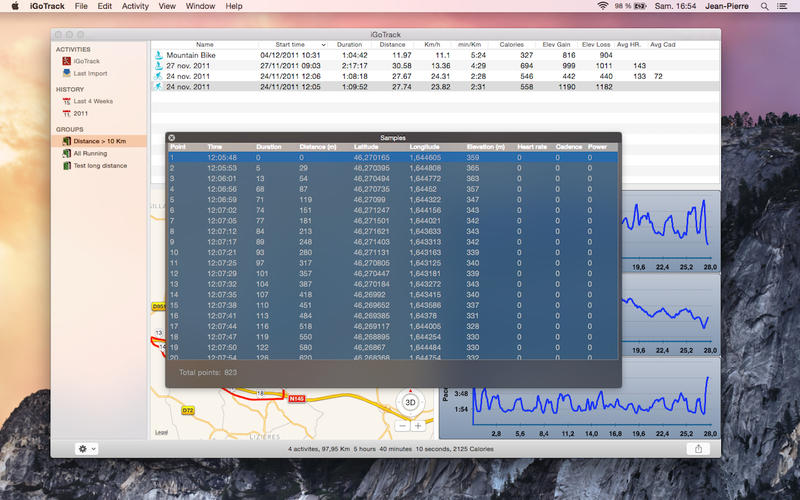
Task: Sort by Elev Gain column
Action: click(556, 45)
